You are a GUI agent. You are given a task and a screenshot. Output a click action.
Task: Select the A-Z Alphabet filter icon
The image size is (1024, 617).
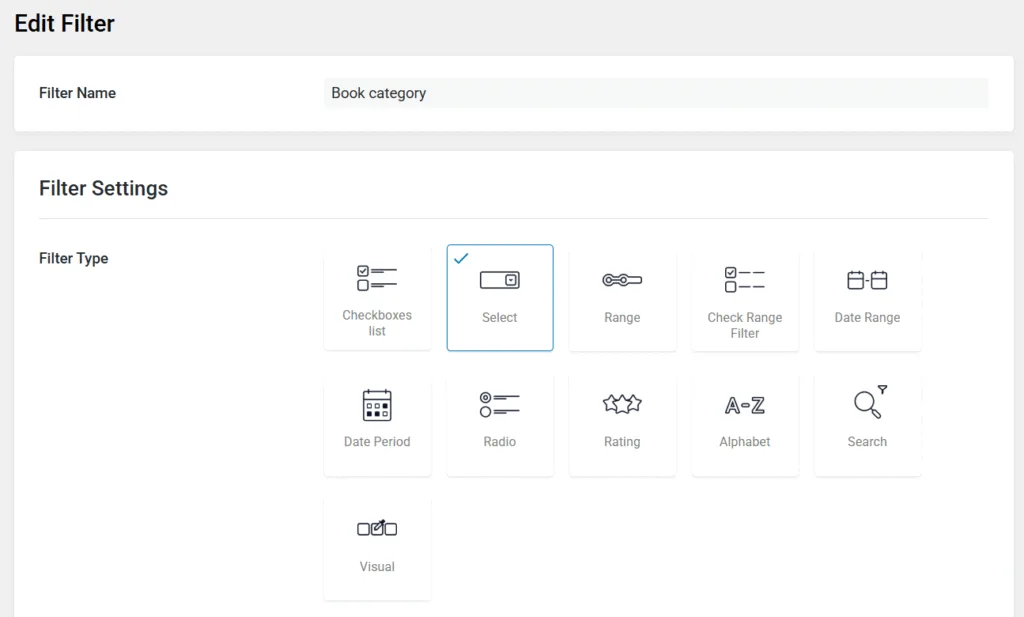[745, 404]
